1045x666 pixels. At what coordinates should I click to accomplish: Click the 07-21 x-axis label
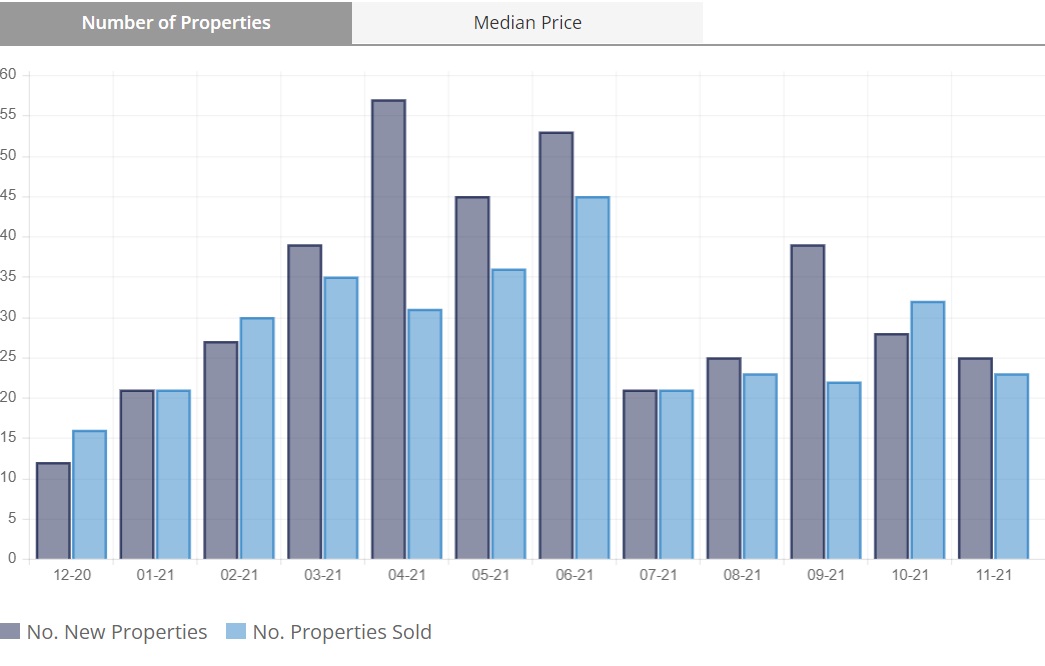point(658,575)
